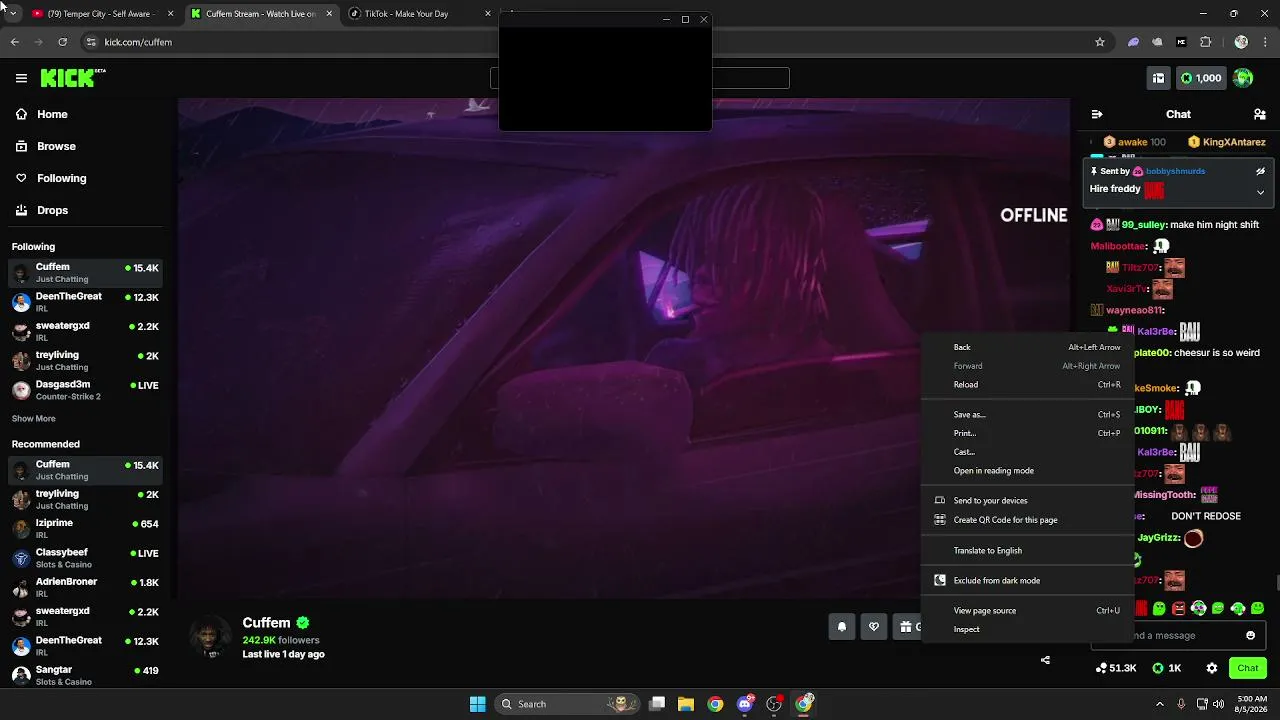Click the Cuffem channel avatar below stream

210,635
